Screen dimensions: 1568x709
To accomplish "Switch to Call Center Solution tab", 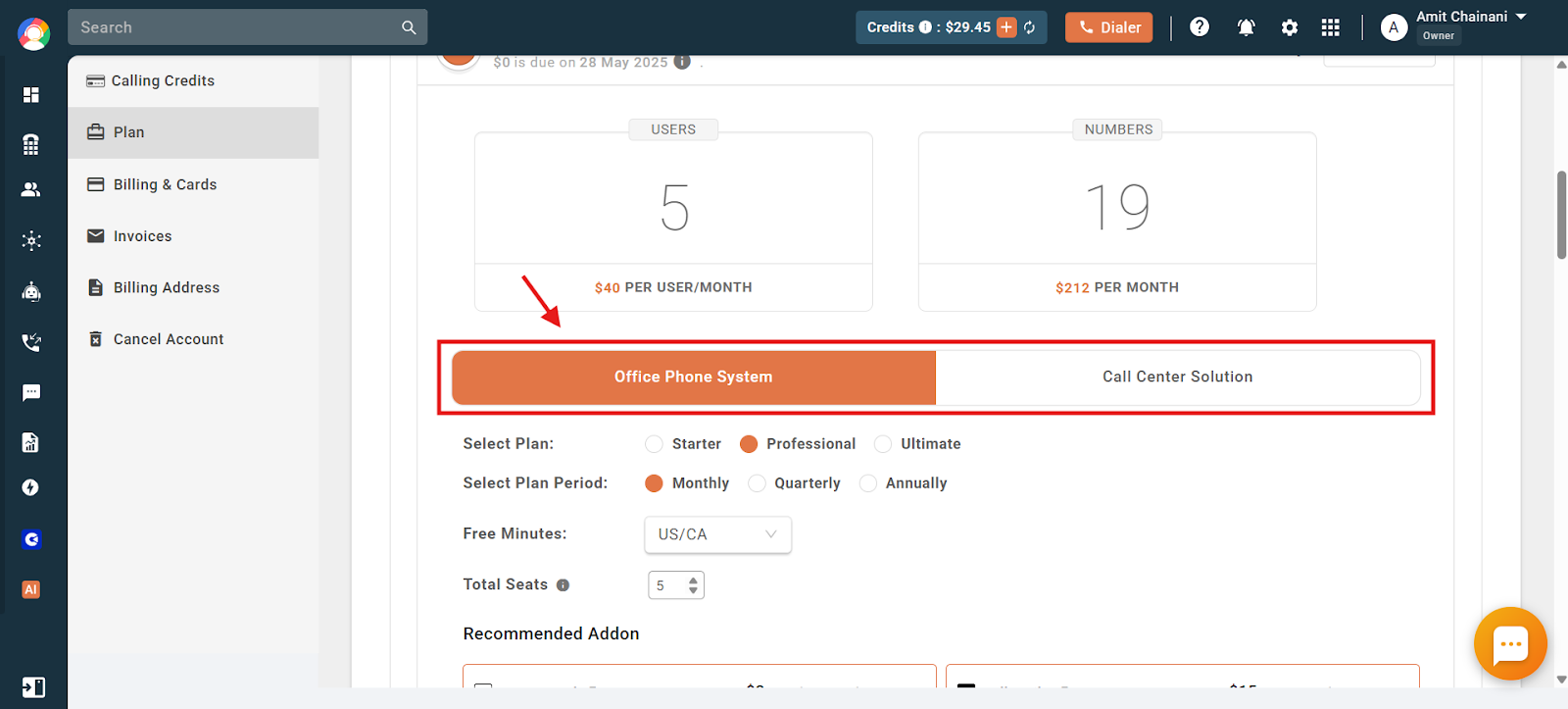I will point(1178,378).
